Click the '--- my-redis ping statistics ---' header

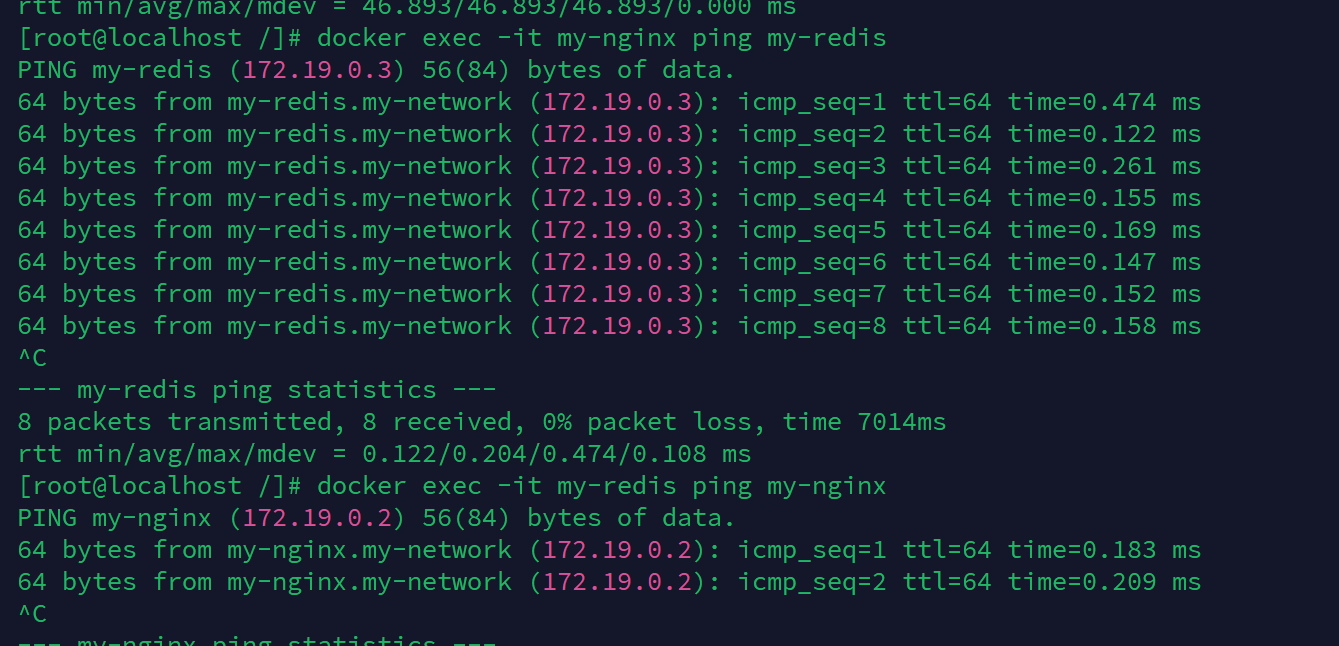tap(257, 391)
